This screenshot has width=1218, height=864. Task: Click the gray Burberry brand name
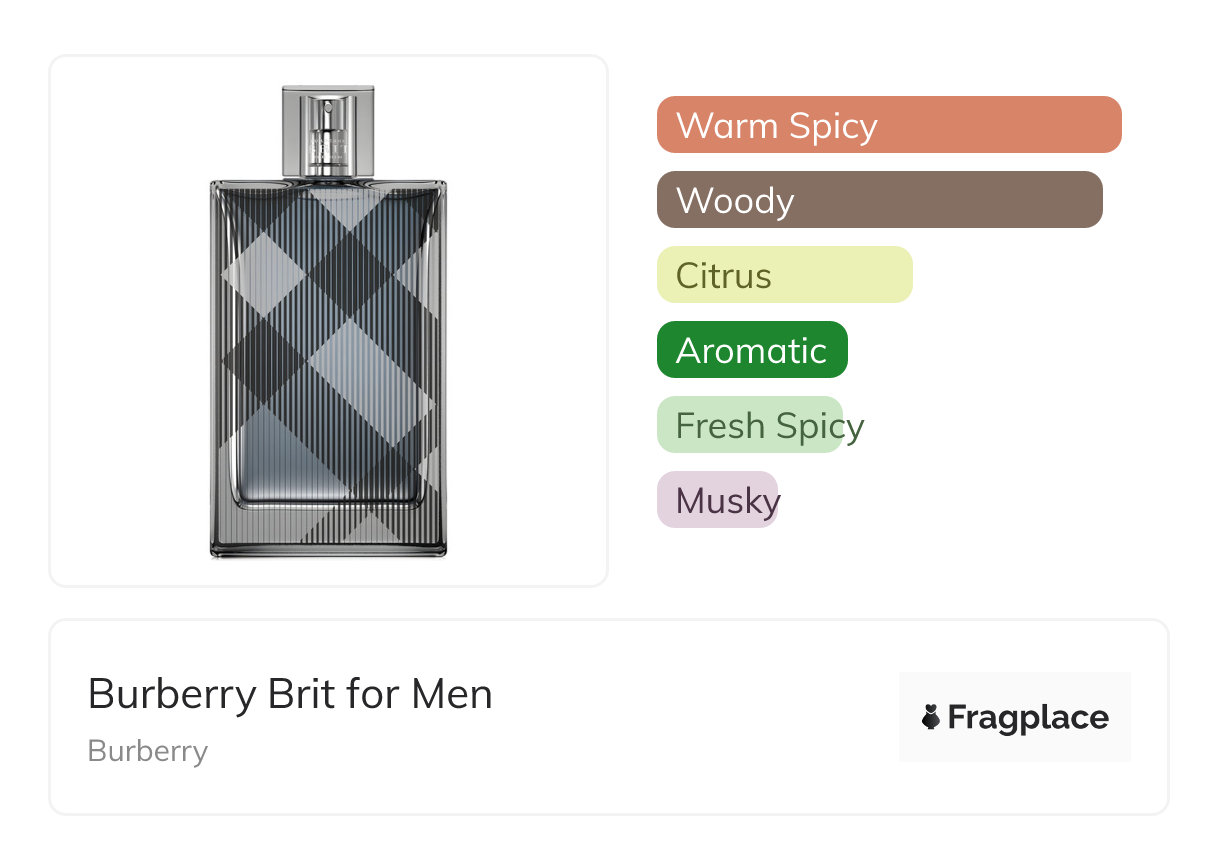[148, 751]
